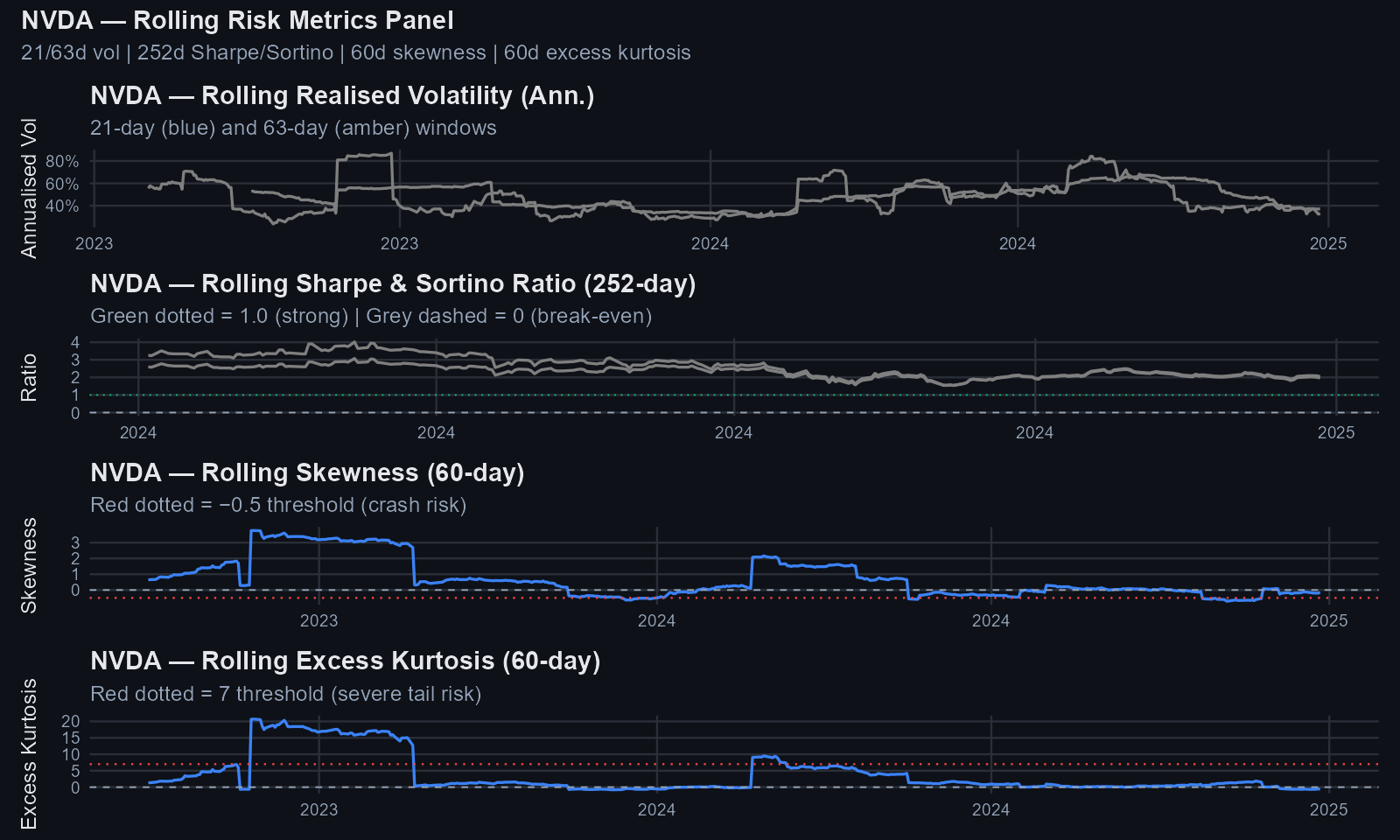
Task: Click the "2" tick on the Skewness axis
Action: [x=75, y=558]
